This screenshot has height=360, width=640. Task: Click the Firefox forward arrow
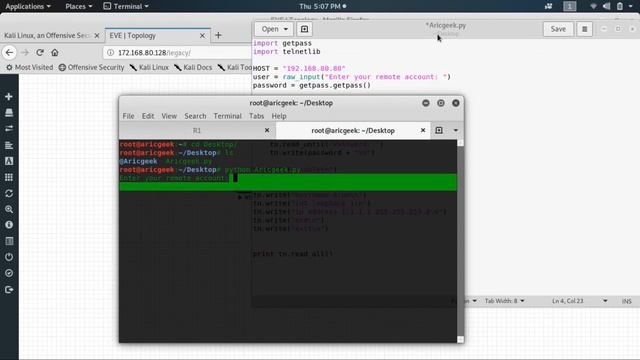pyautogui.click(x=24, y=52)
